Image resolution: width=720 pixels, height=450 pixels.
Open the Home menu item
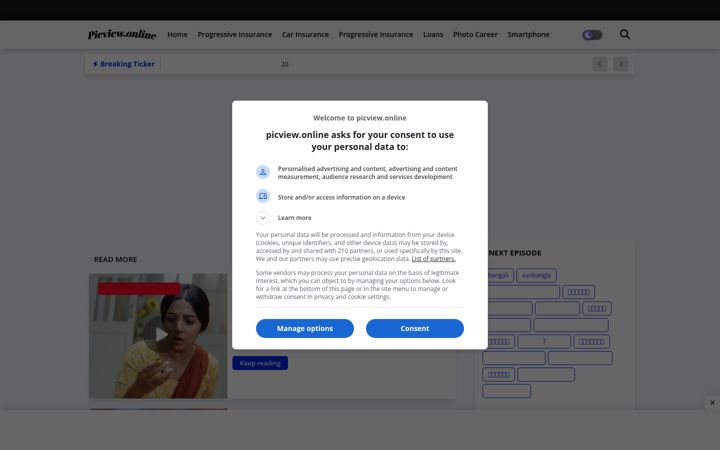click(177, 34)
